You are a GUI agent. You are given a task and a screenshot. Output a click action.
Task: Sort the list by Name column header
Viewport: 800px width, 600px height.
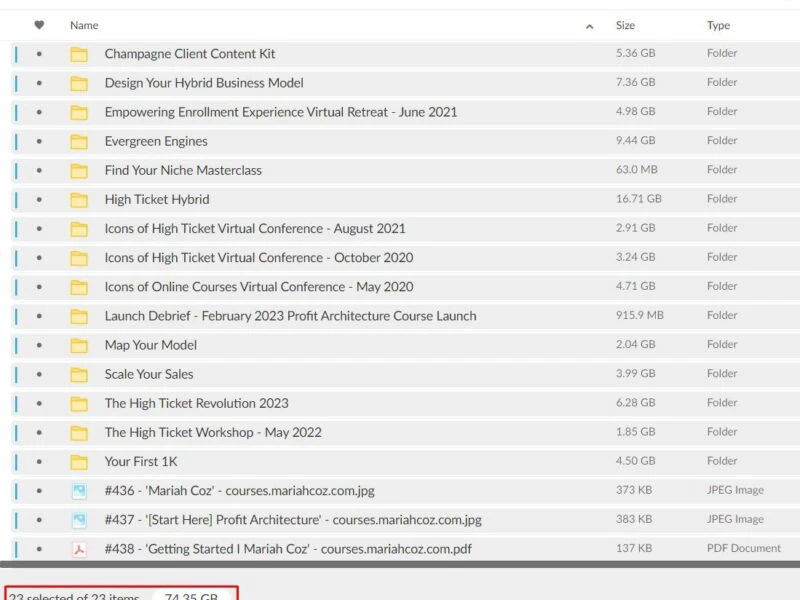[x=84, y=25]
